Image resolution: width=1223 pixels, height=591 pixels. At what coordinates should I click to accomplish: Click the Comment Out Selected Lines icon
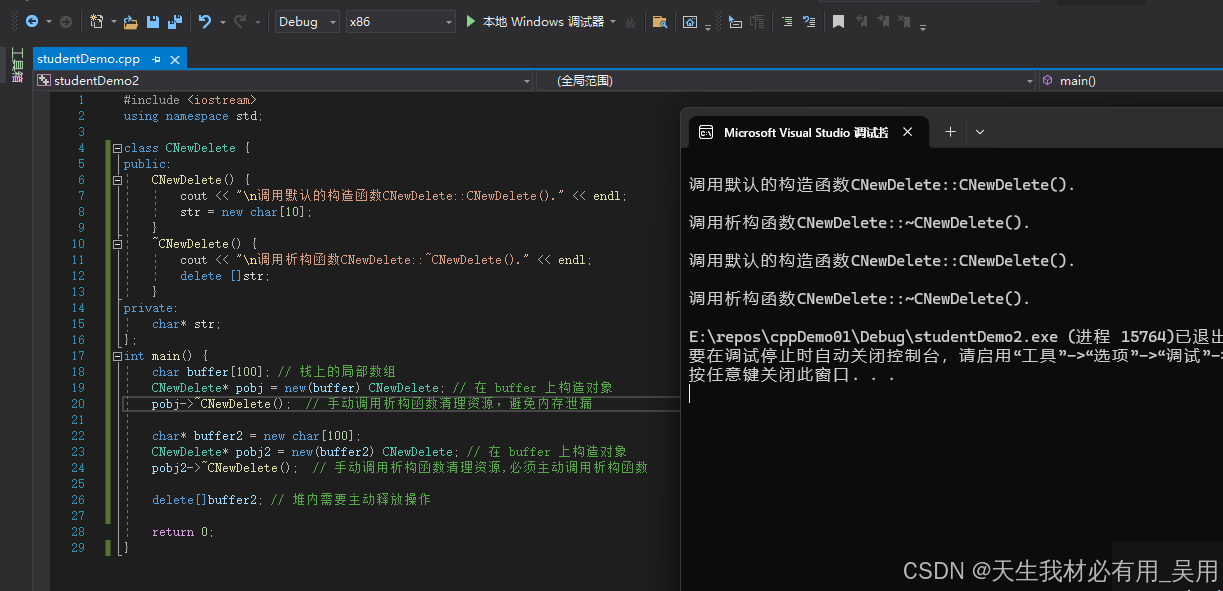point(787,21)
